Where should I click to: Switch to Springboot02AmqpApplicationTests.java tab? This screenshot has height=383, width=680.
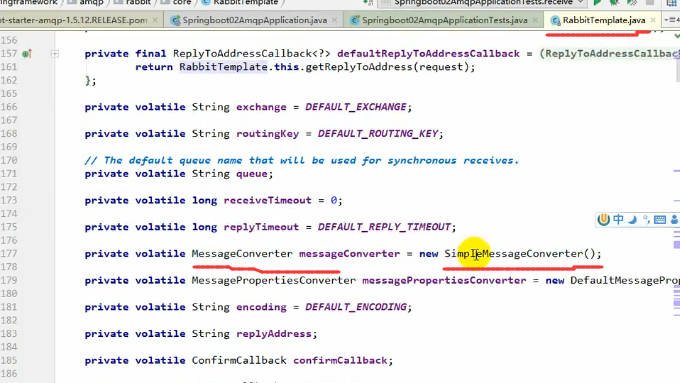445,20
